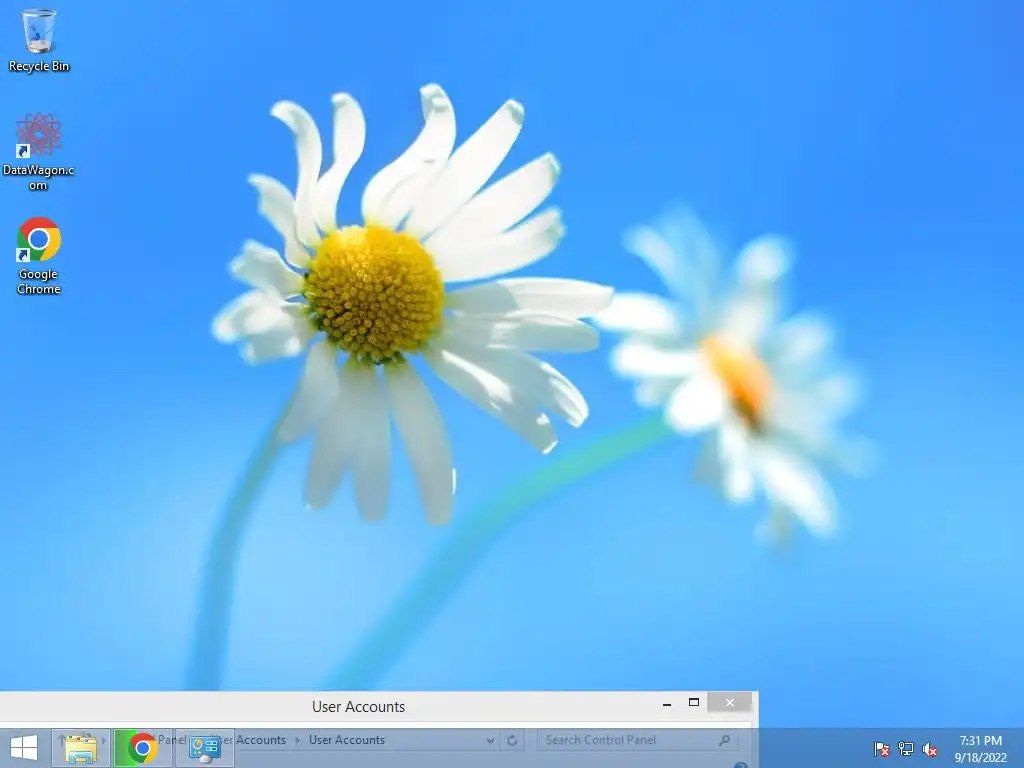
Task: Click the User Accounts window title bar
Action: [359, 707]
